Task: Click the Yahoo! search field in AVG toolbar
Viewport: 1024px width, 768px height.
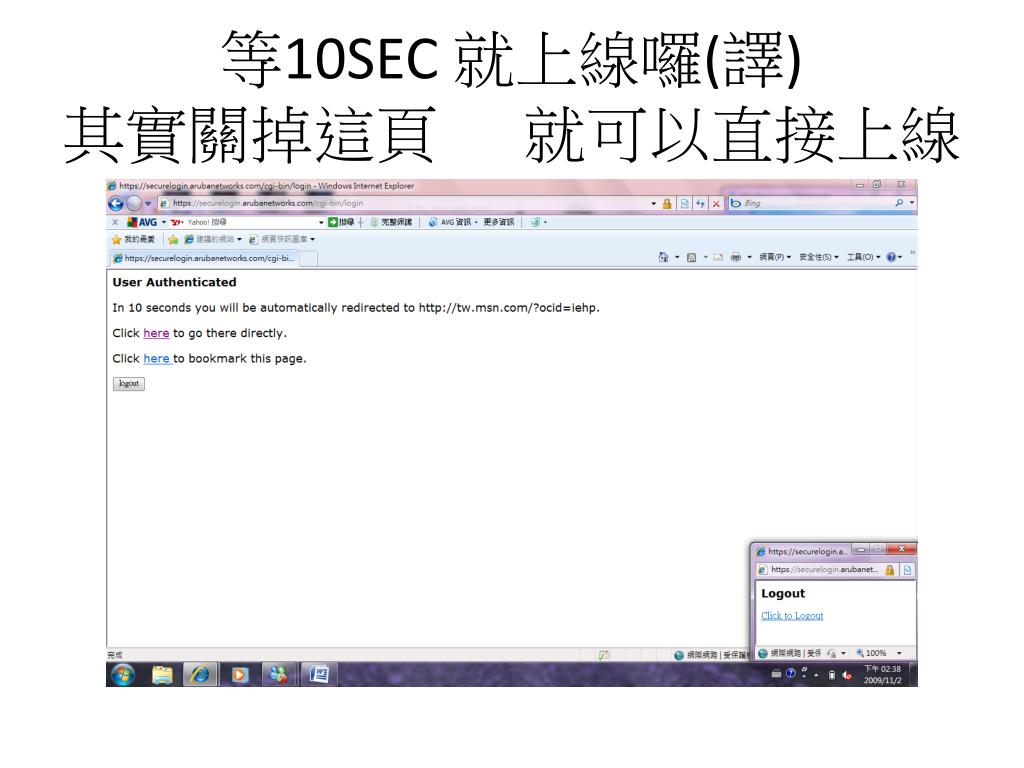Action: [x=251, y=222]
